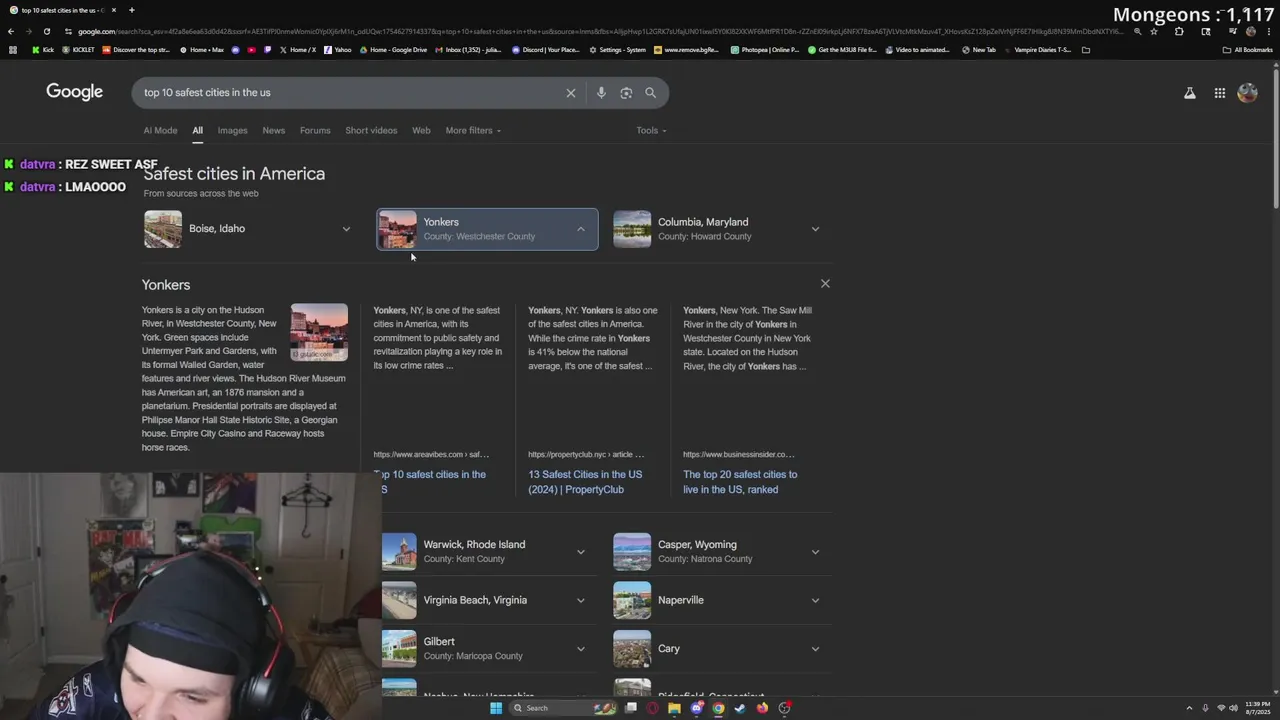Go back in browser history
This screenshot has width=1280, height=720.
coord(11,31)
